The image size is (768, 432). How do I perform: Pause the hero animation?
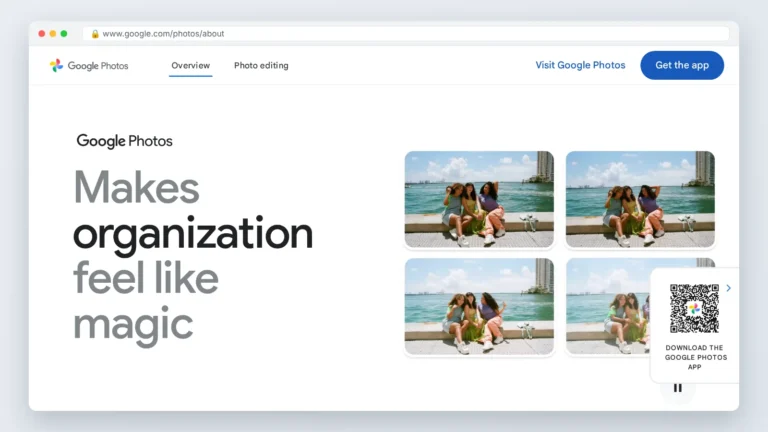point(677,388)
